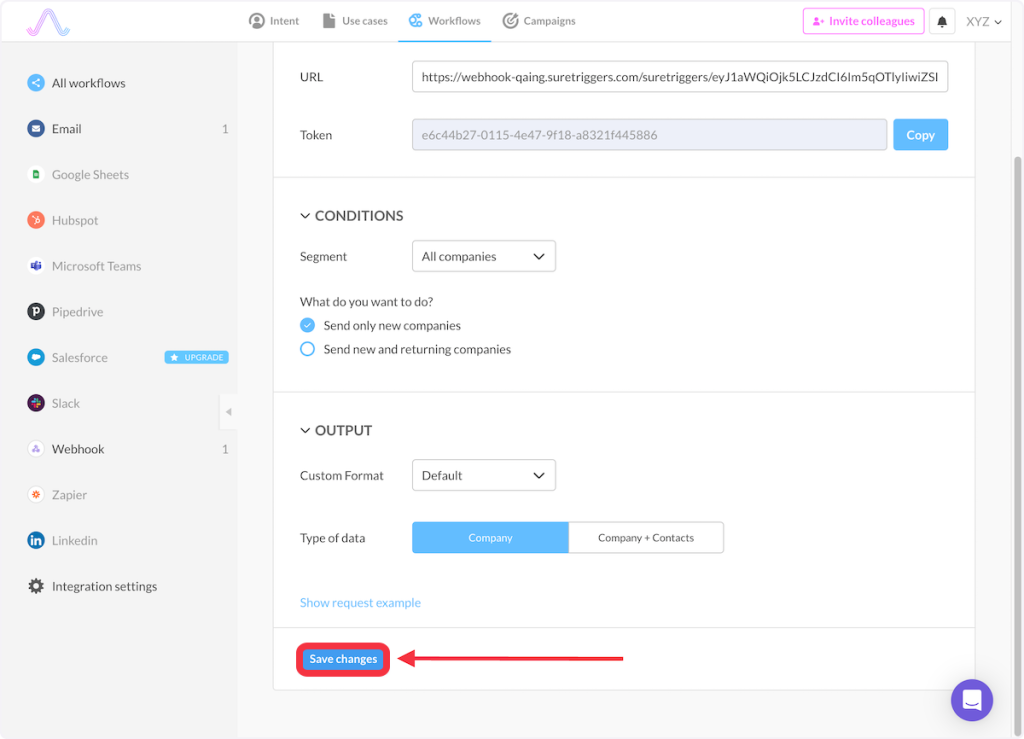
Task: Open the Segment dropdown
Action: click(x=483, y=256)
